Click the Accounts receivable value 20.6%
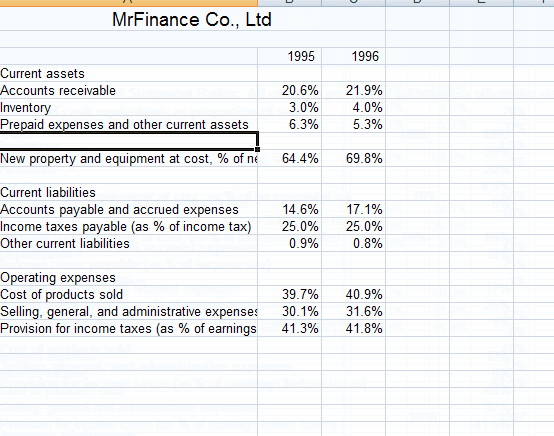The height and width of the screenshot is (436, 554). pos(290,90)
